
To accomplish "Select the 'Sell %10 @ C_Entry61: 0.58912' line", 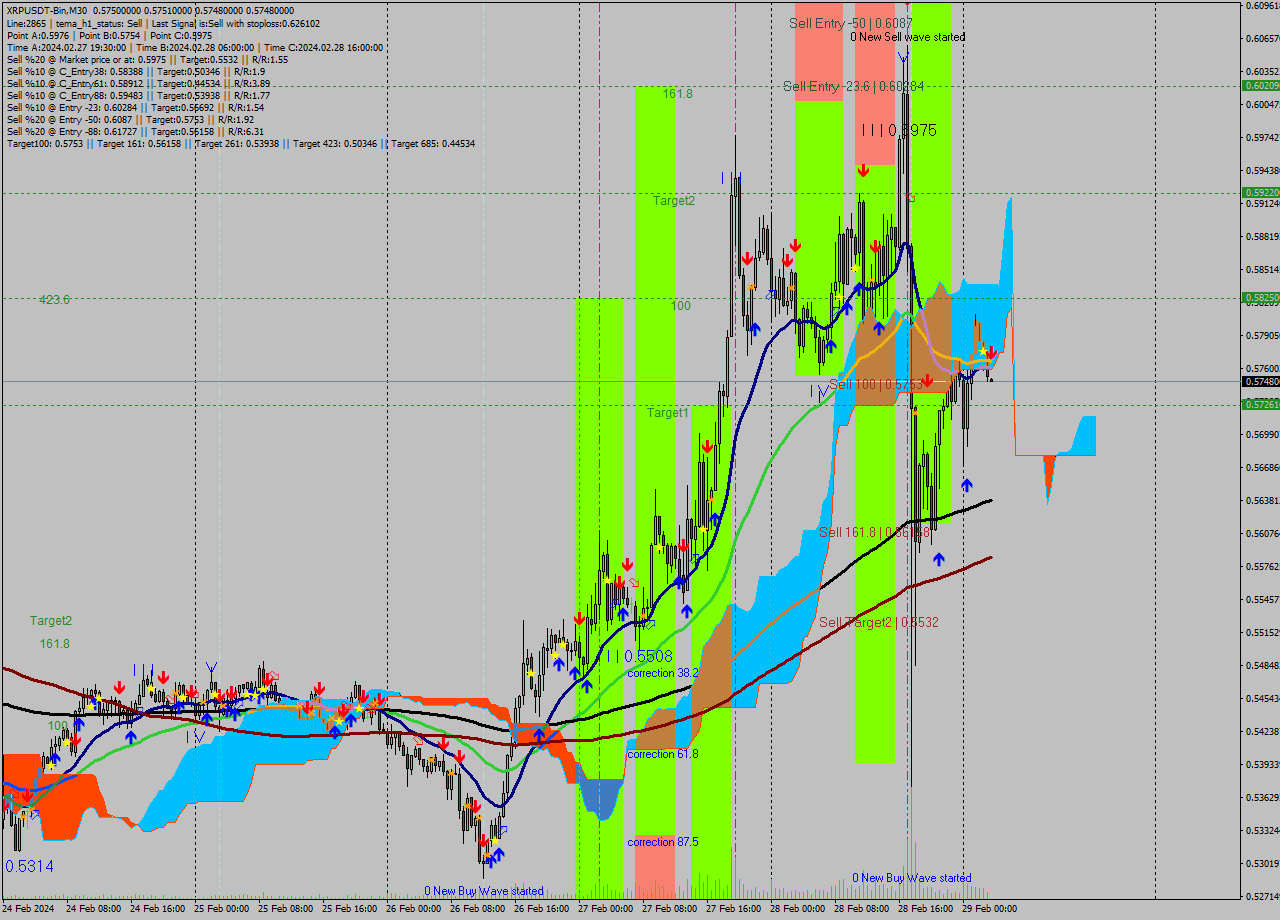I will pyautogui.click(x=138, y=83).
